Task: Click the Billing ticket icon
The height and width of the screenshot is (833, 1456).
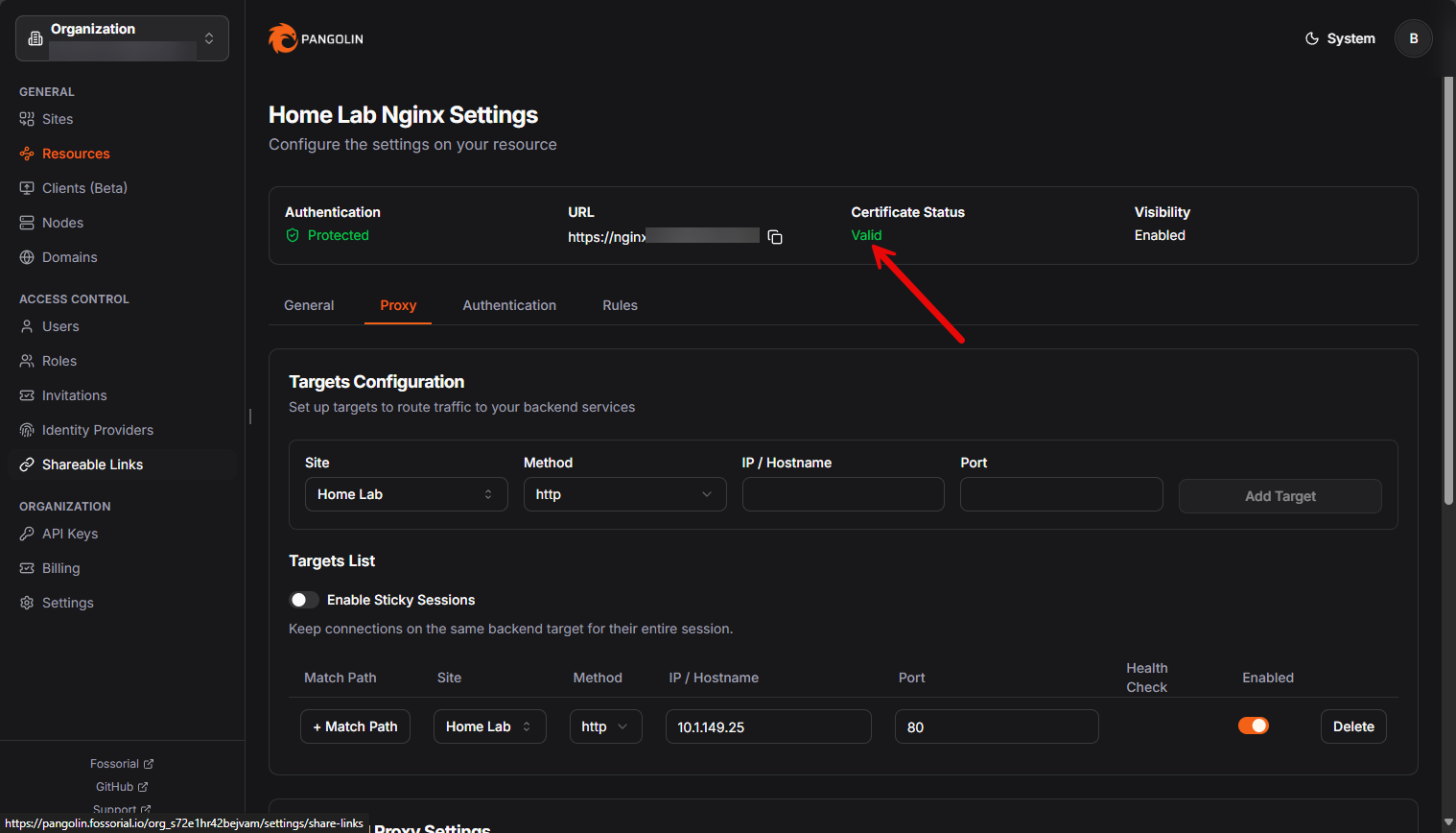Action: [27, 568]
